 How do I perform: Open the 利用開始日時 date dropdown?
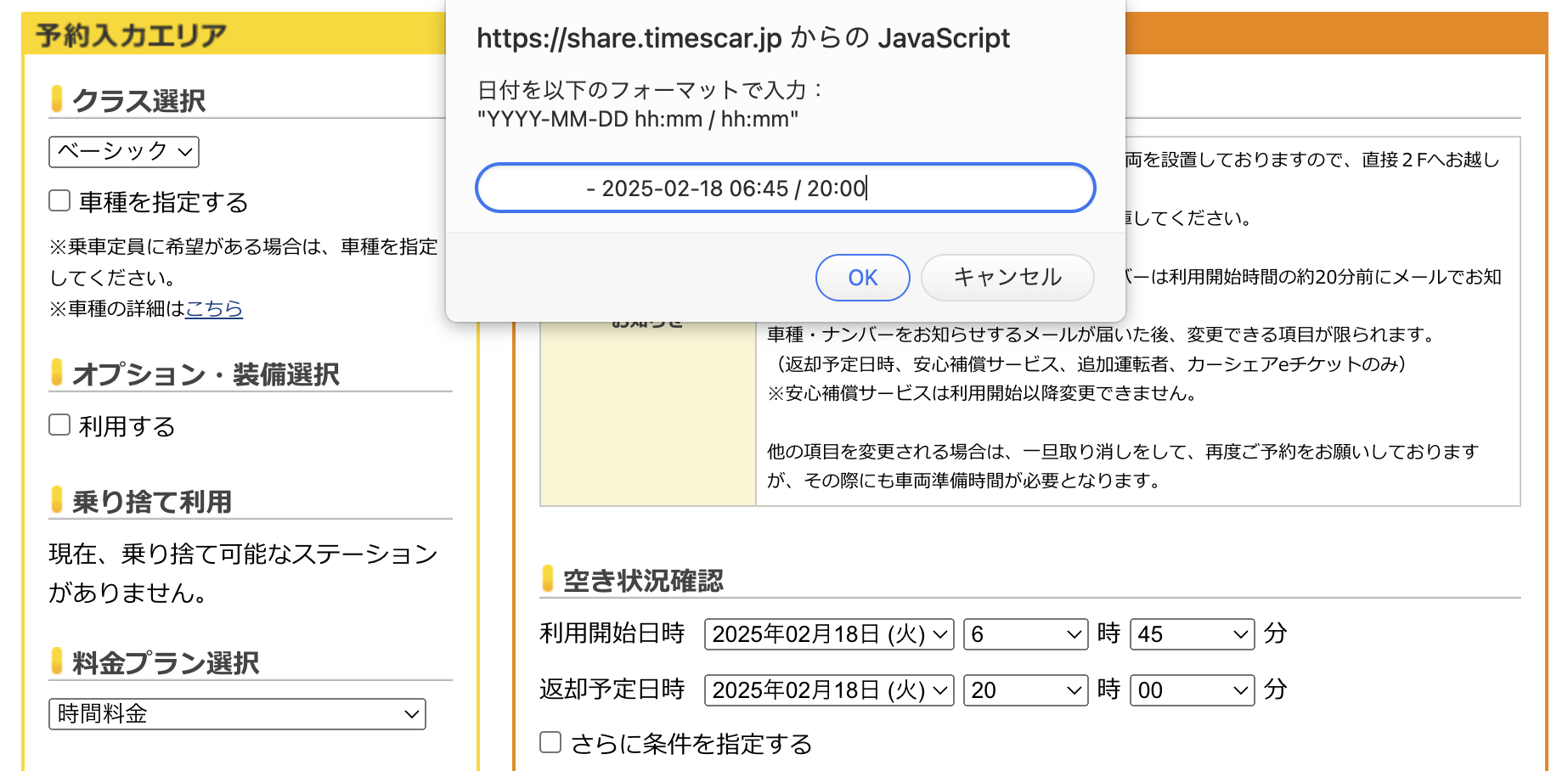click(x=828, y=634)
